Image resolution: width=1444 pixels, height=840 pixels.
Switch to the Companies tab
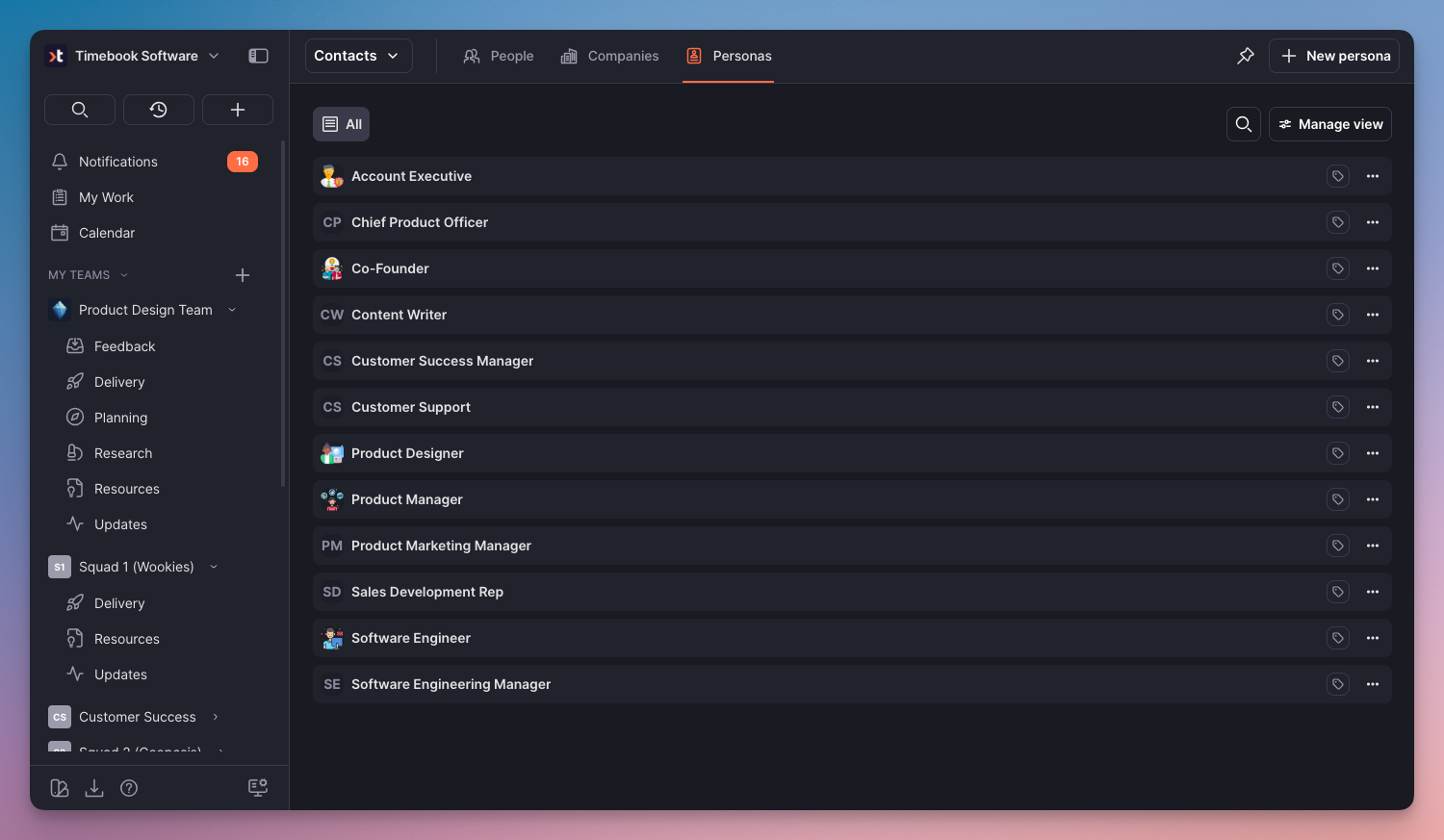click(x=610, y=56)
